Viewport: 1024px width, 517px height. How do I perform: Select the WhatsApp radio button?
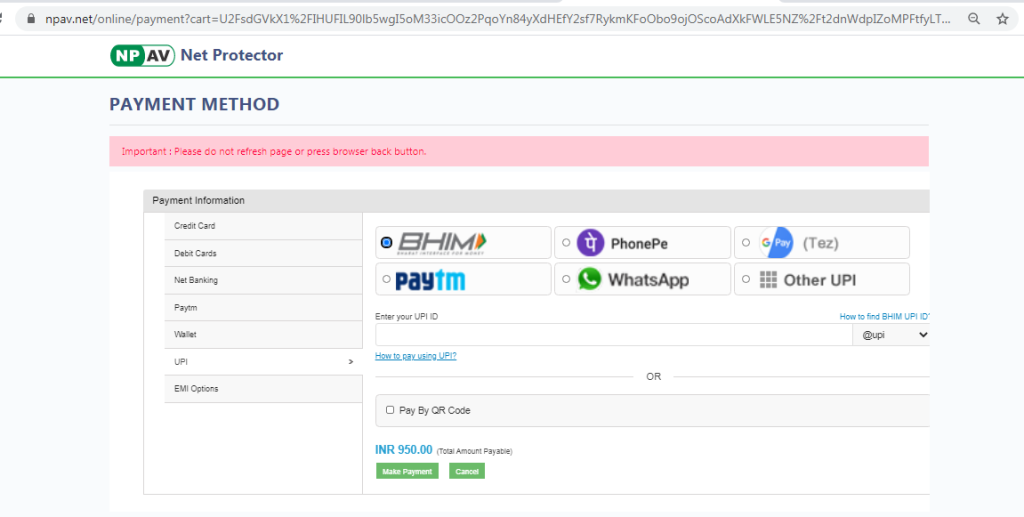(567, 279)
